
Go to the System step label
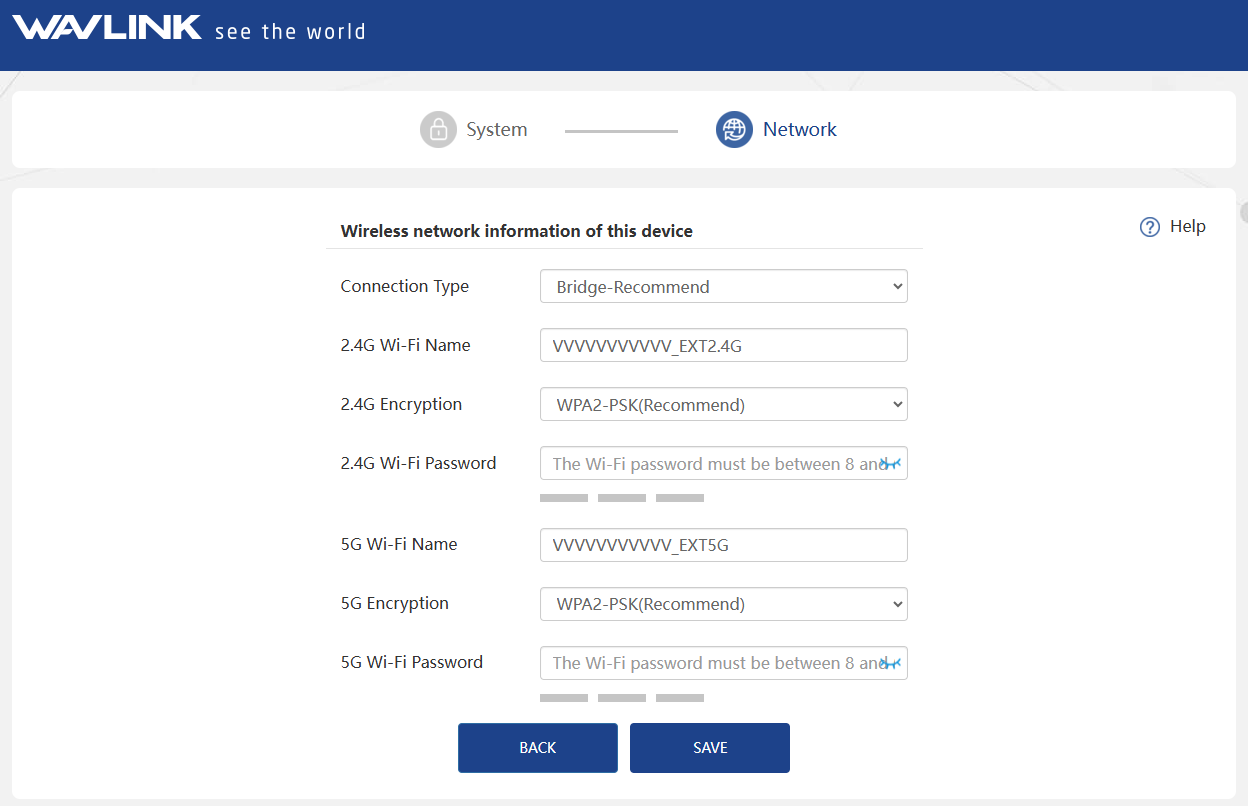click(496, 130)
